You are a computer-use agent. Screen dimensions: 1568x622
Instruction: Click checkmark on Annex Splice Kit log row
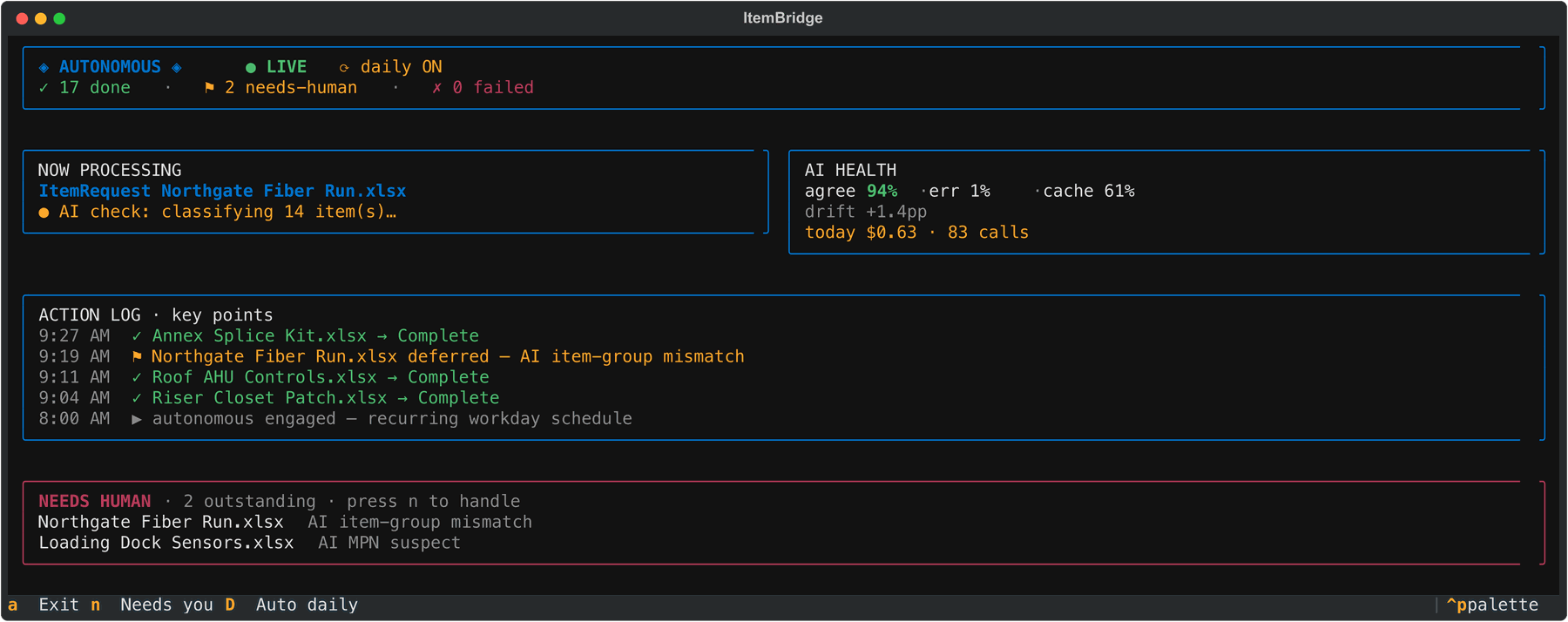point(137,336)
